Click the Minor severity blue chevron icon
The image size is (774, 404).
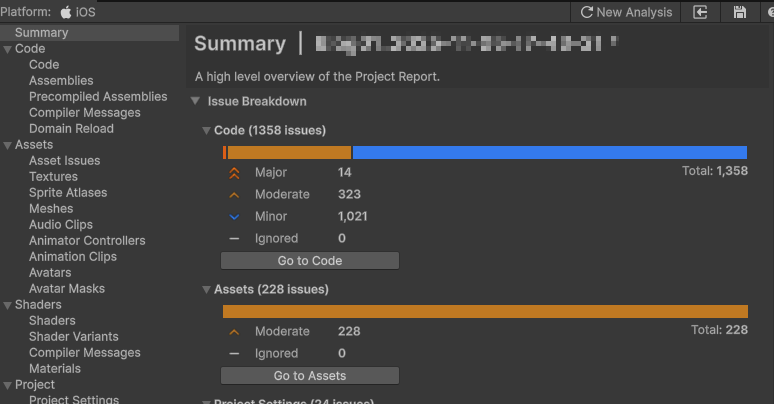234,217
